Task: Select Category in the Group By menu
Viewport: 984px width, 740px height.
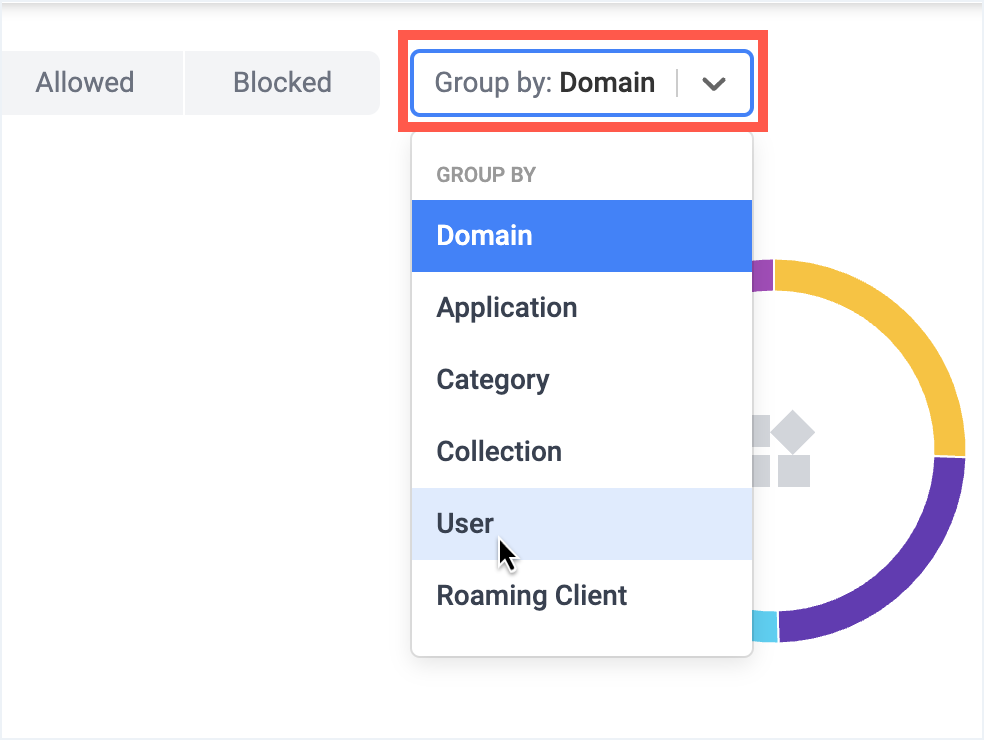Action: pos(582,380)
